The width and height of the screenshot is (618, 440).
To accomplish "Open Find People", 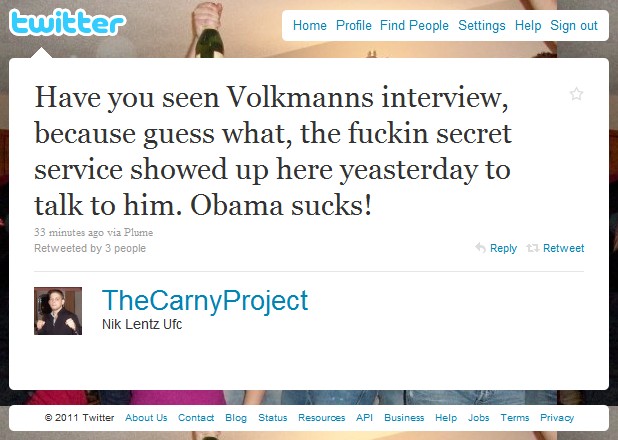I will (x=414, y=26).
